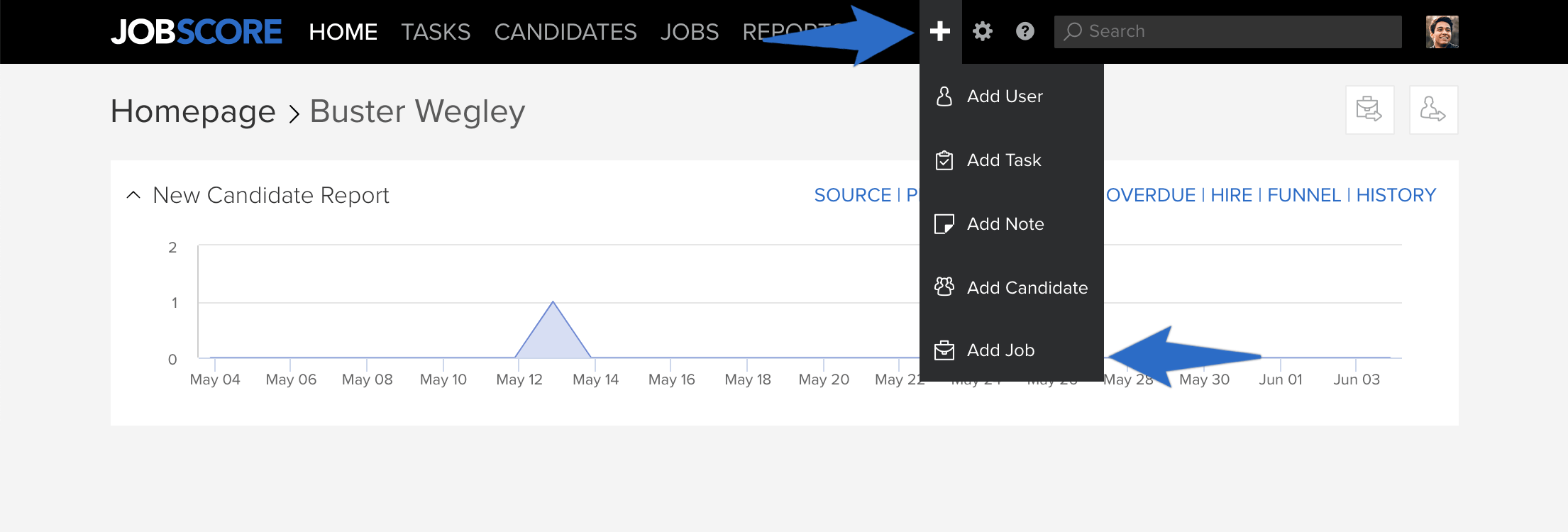1568x532 pixels.
Task: Select Add Candidate from the dropdown
Action: [1012, 287]
